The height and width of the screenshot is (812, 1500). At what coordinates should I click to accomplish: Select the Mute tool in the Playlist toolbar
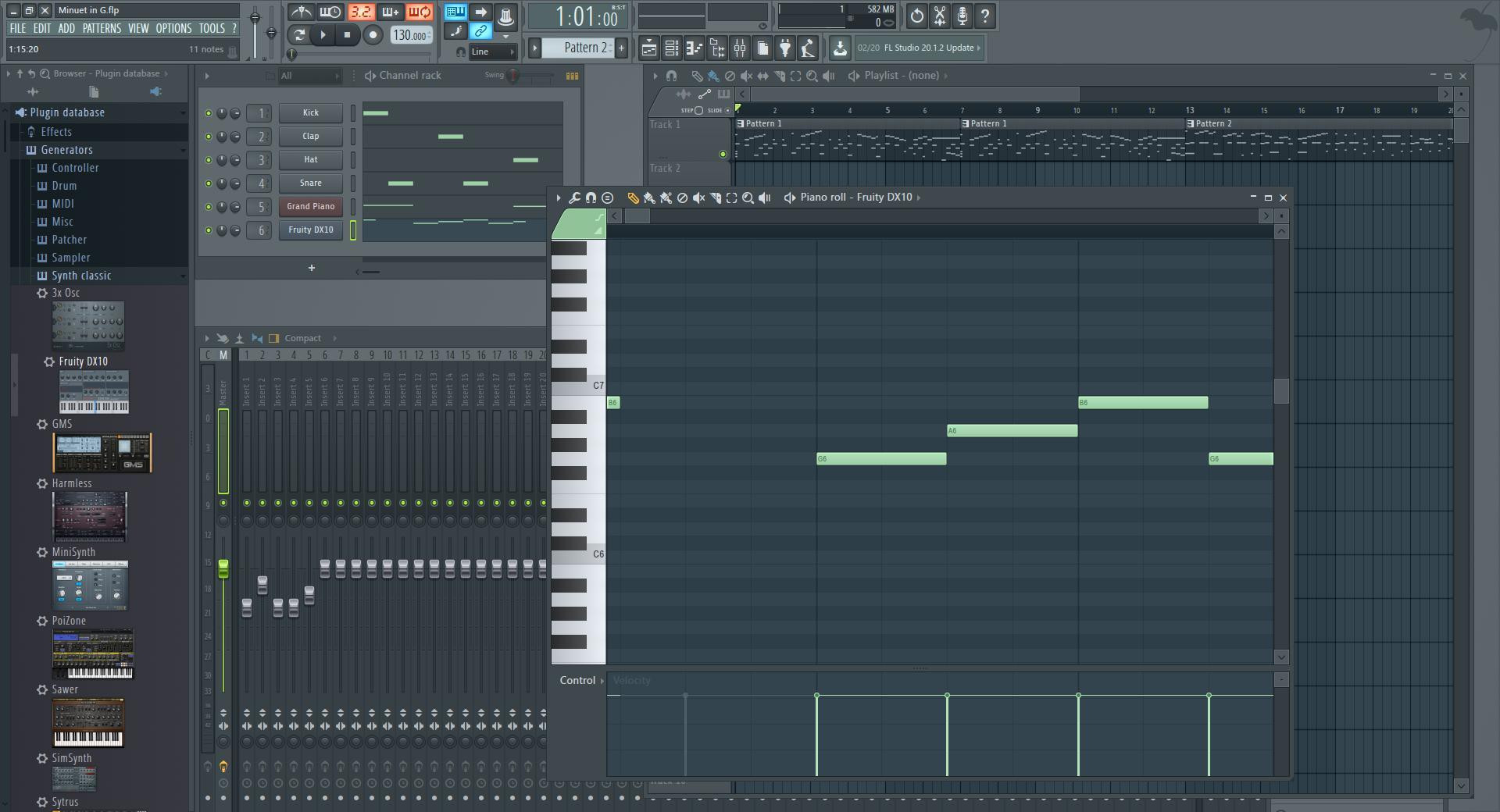[x=746, y=76]
